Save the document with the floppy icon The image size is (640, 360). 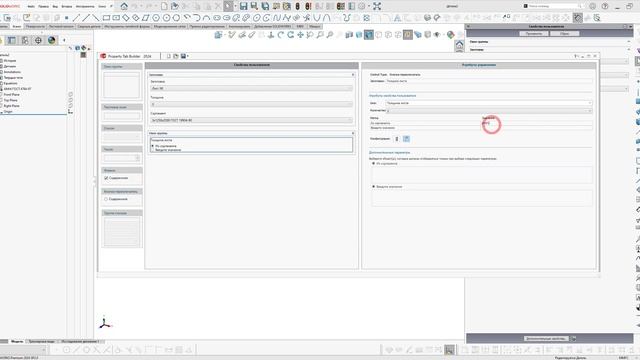[x=244, y=6]
